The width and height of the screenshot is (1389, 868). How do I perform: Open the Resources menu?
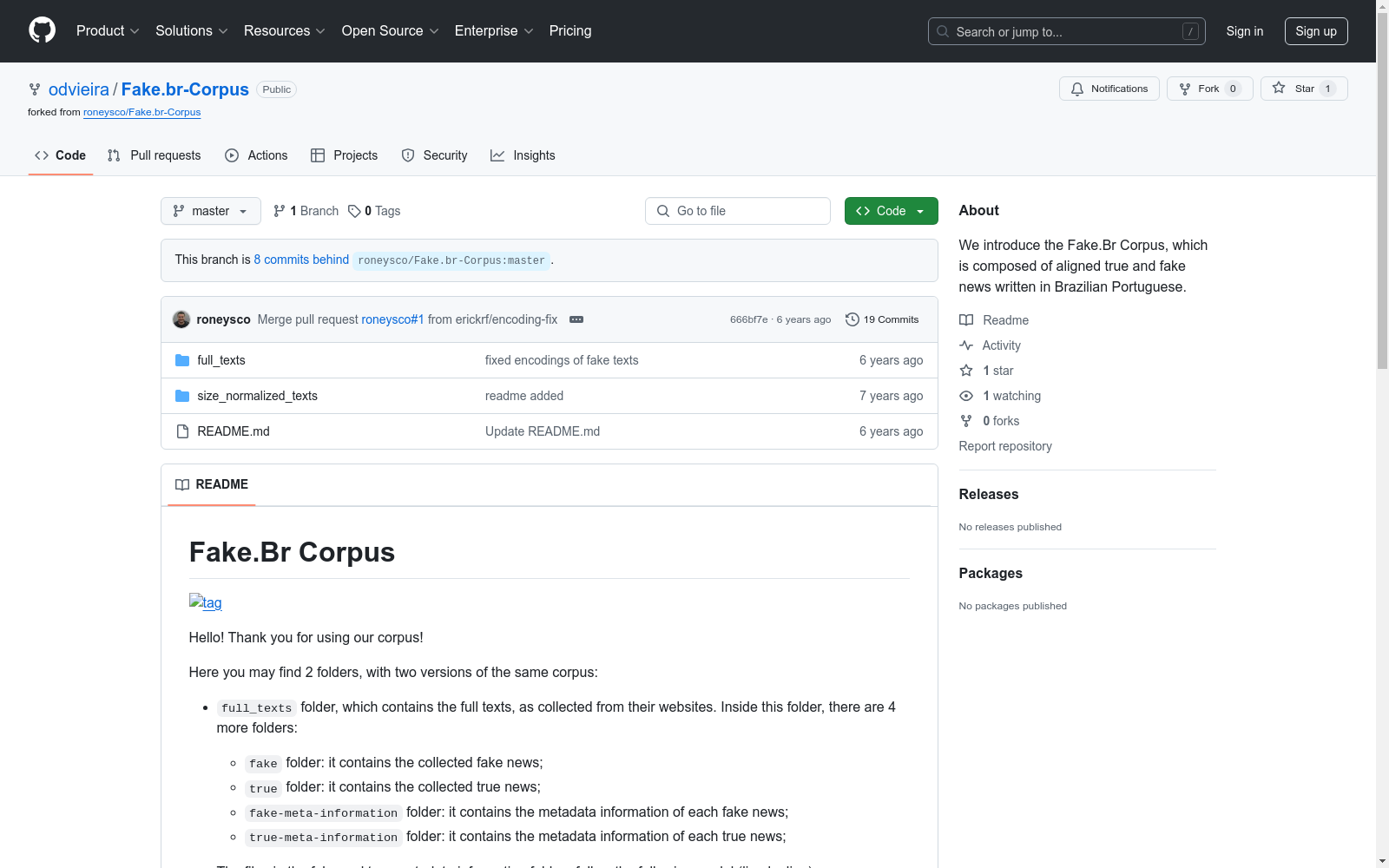tap(285, 31)
